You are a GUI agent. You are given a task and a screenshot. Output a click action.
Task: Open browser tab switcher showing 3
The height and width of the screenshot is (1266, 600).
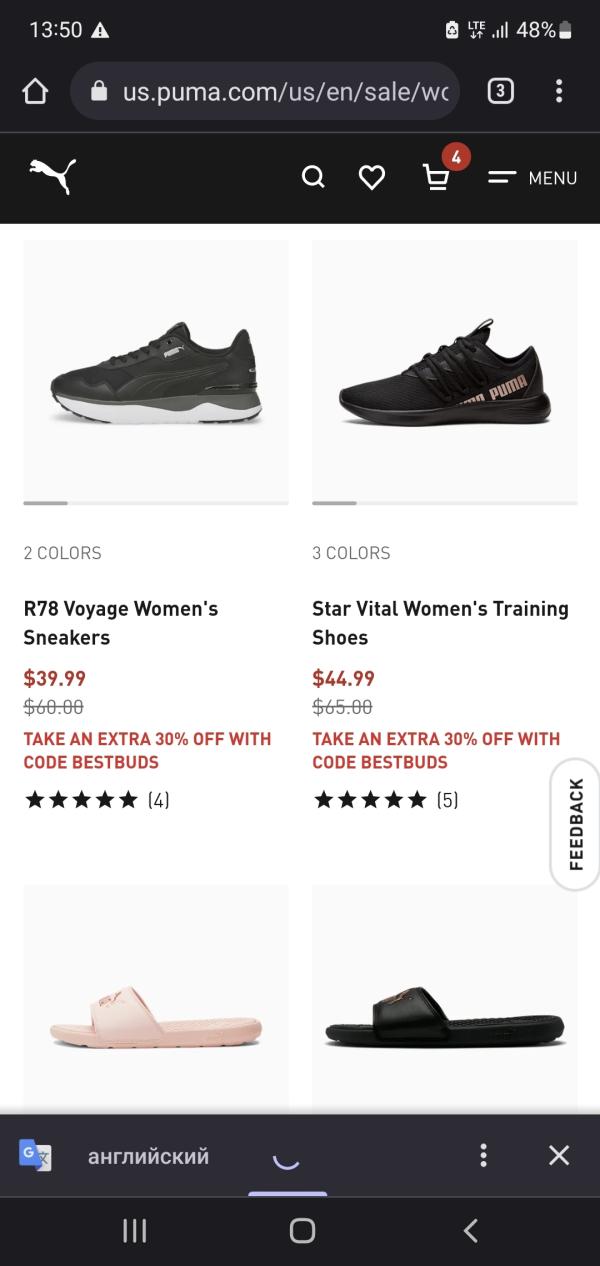[x=500, y=92]
